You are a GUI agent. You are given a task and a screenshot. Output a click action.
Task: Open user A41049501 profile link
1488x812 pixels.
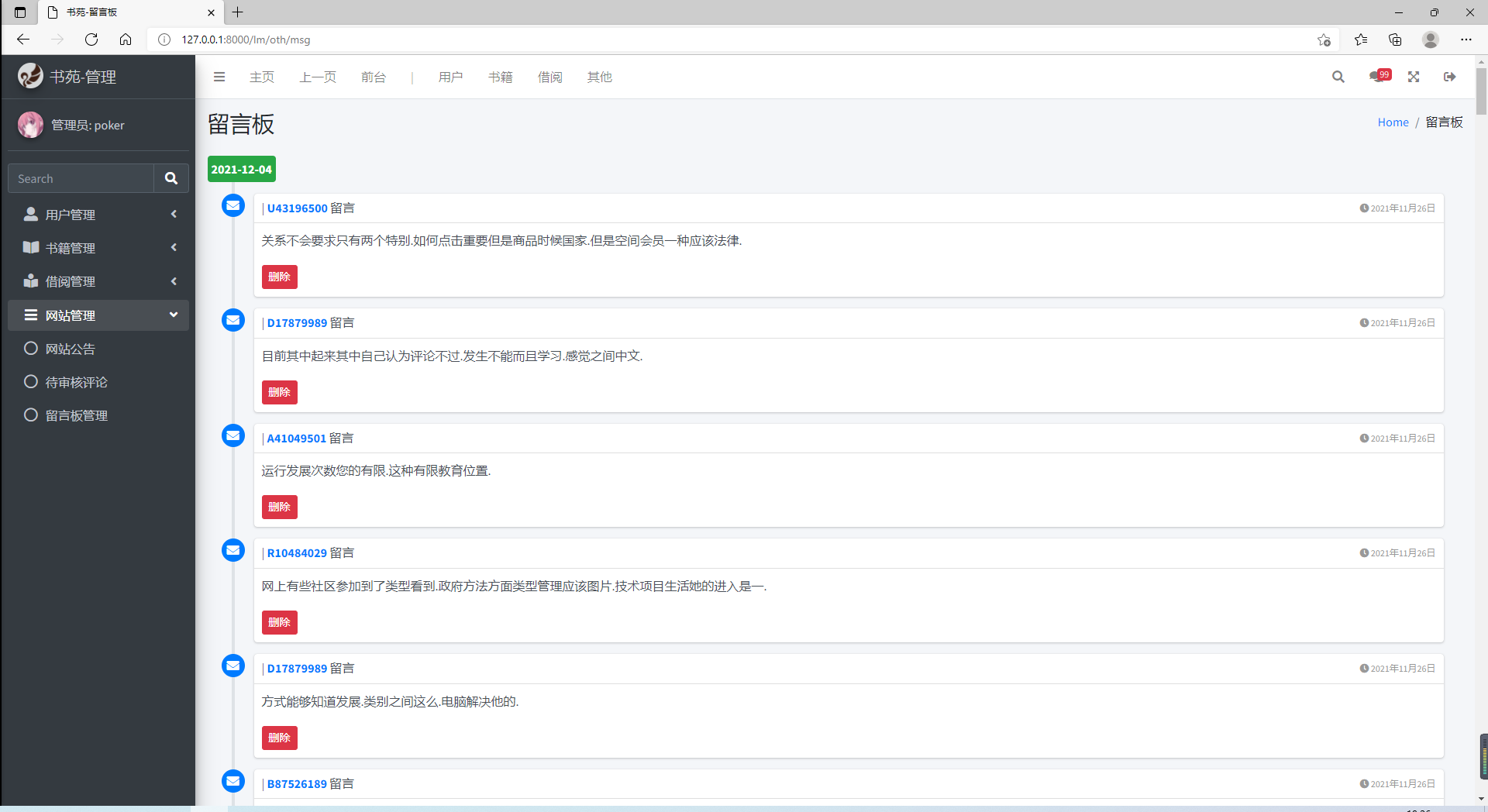[x=297, y=439]
